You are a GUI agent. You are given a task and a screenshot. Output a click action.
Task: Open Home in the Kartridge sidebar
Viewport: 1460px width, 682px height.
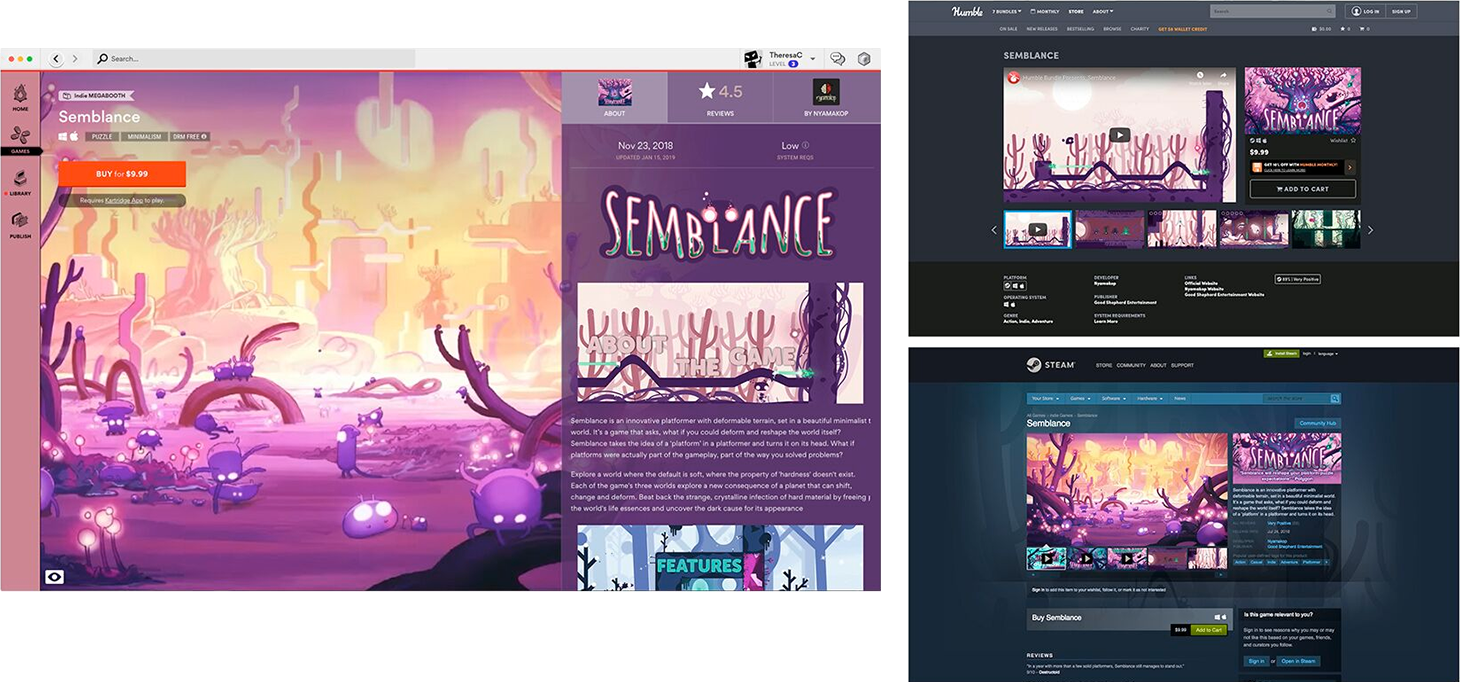(x=20, y=97)
